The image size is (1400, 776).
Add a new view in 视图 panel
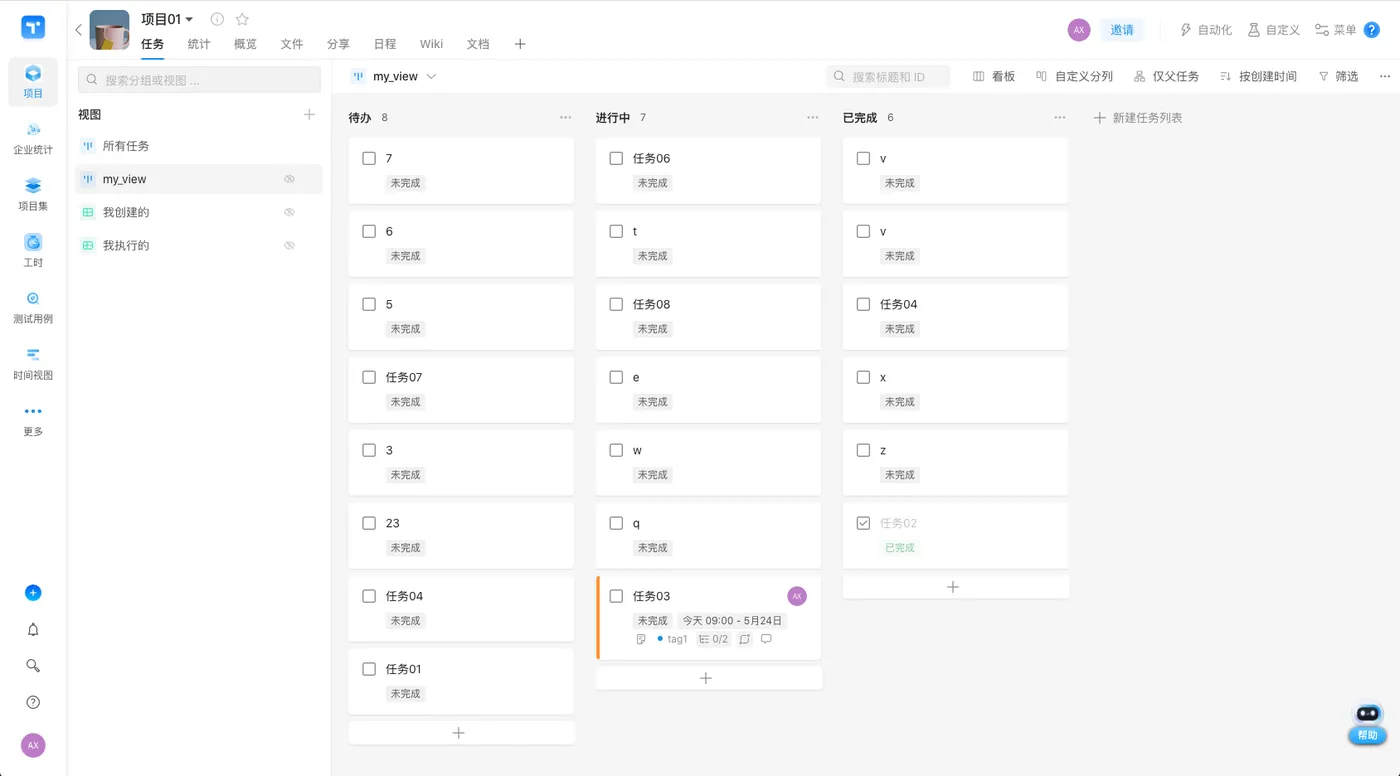pos(309,115)
